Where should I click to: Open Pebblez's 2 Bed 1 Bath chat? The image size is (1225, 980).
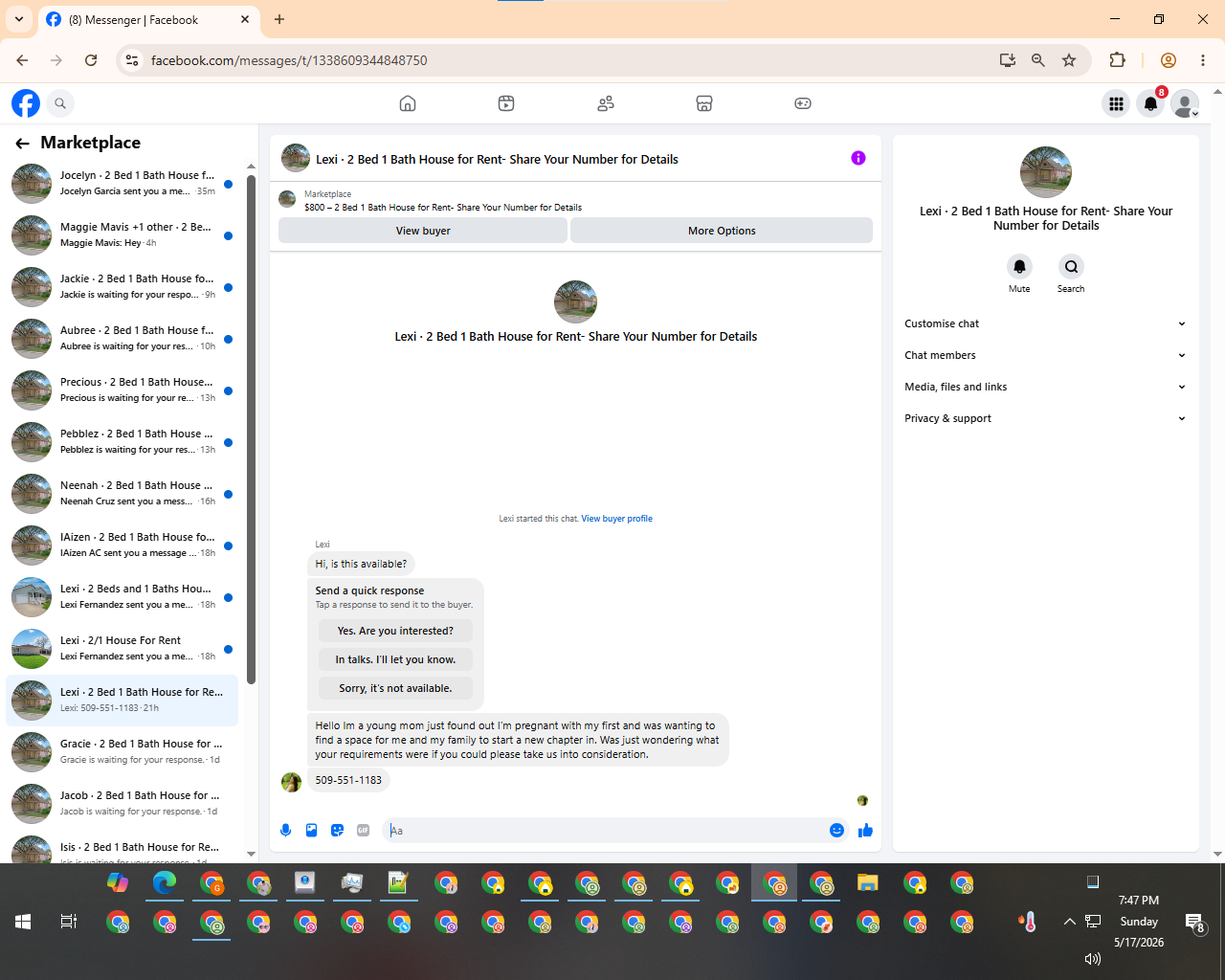pos(122,442)
